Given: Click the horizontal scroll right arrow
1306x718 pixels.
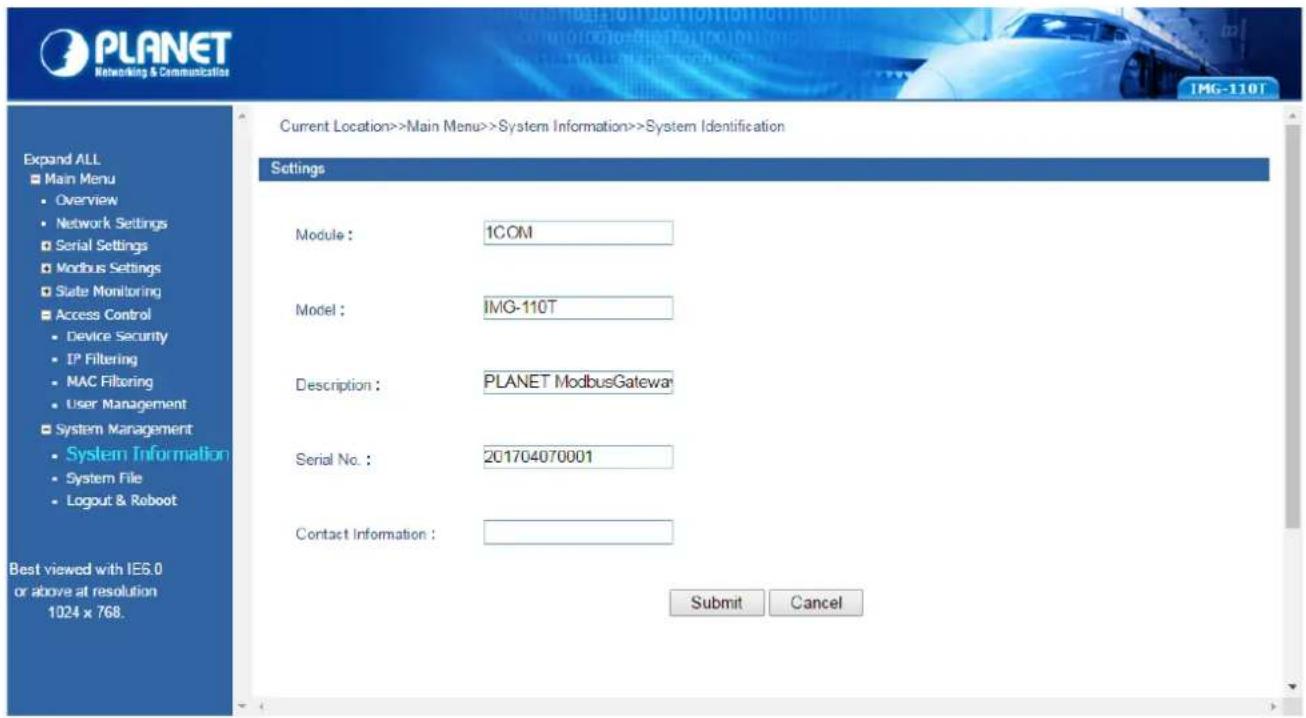Looking at the screenshot, I should point(1274,707).
